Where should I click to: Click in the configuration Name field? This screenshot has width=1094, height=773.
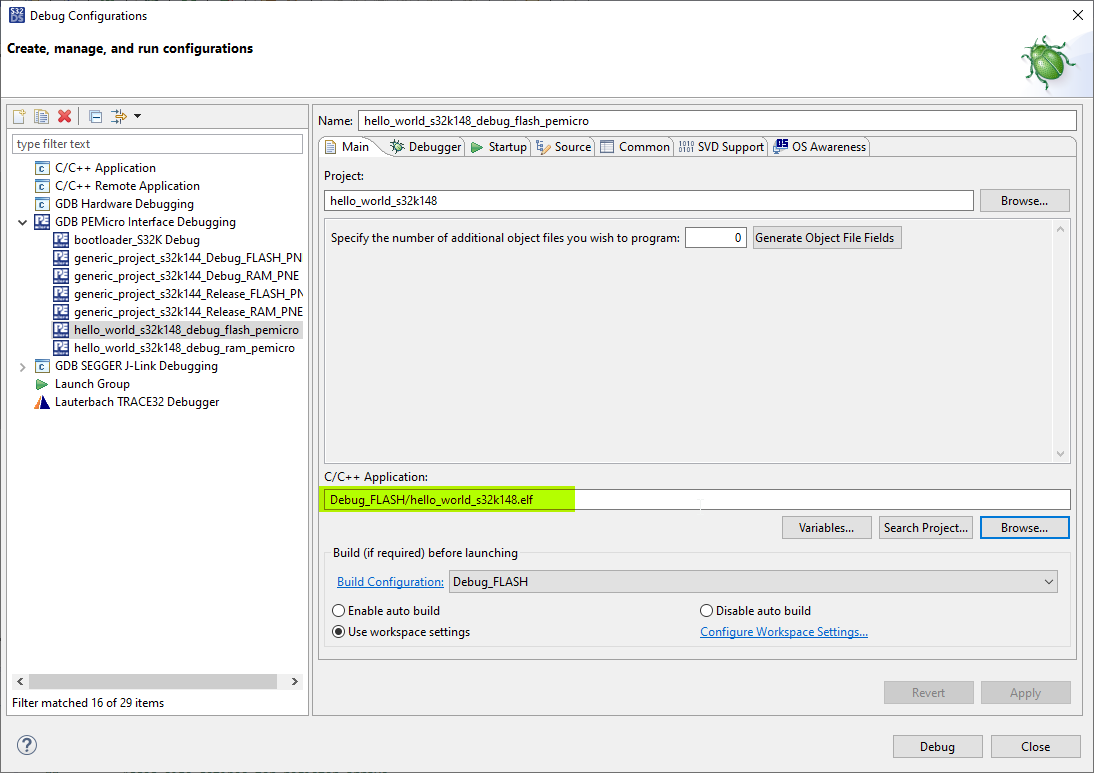pos(700,120)
